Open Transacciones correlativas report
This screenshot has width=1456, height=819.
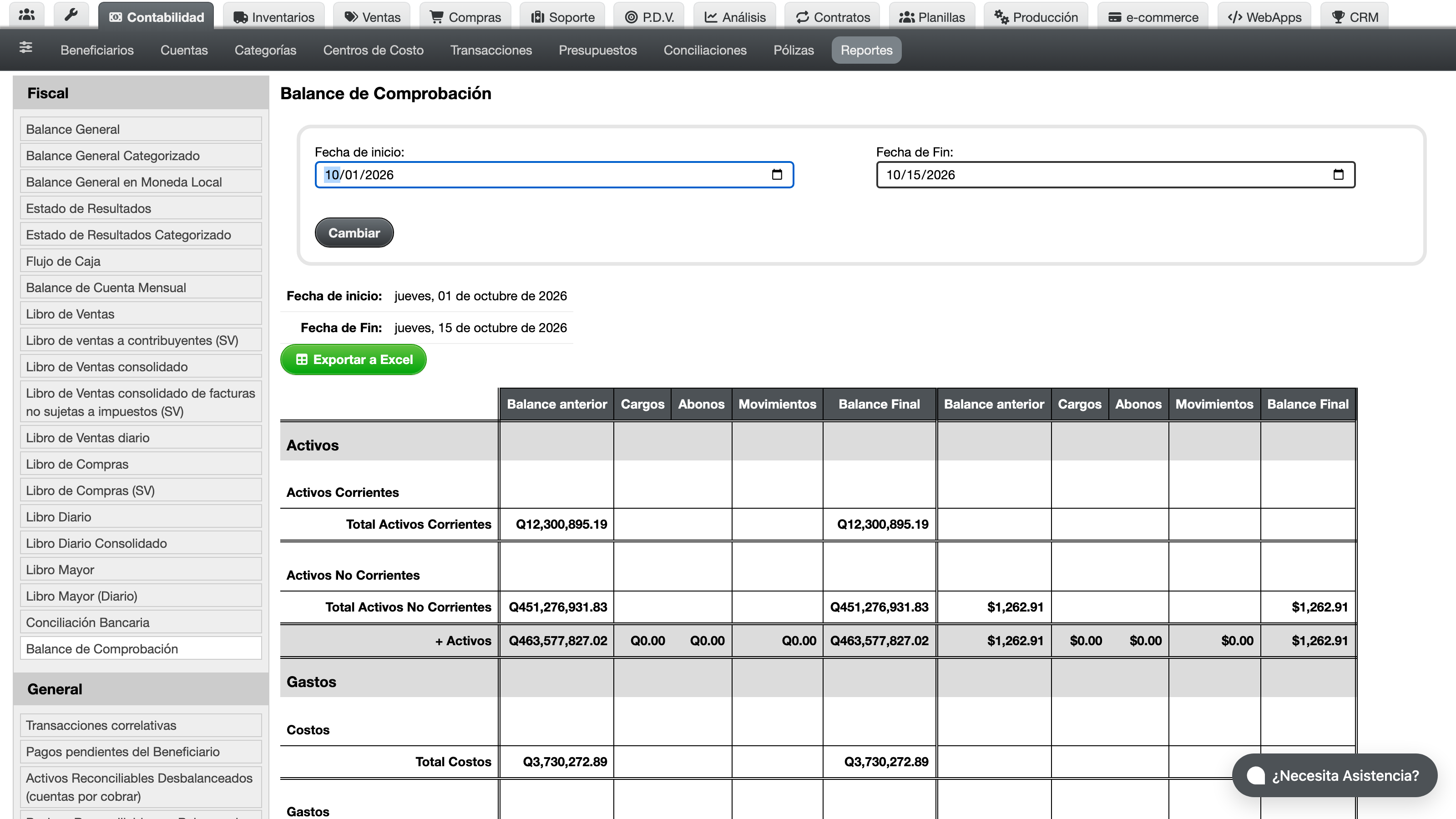[141, 725]
